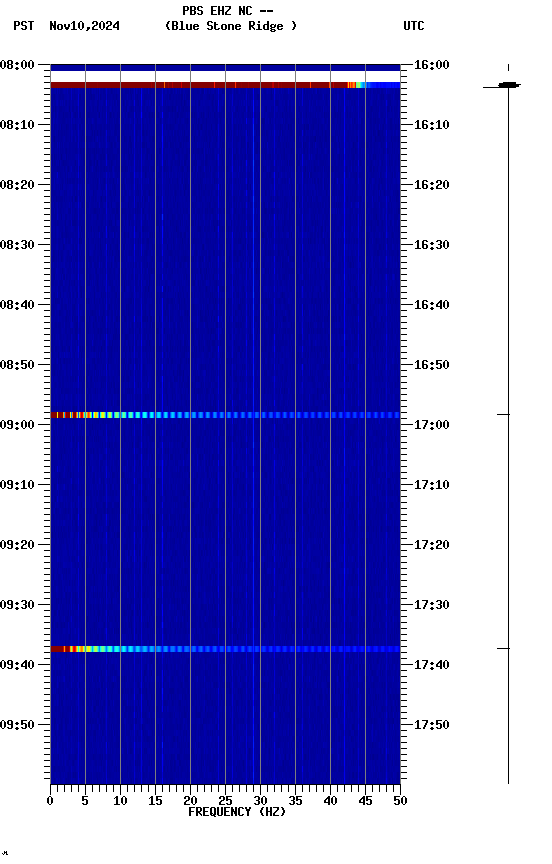Click the 17:10 UTC time label
This screenshot has height=864, width=552.
click(x=432, y=485)
